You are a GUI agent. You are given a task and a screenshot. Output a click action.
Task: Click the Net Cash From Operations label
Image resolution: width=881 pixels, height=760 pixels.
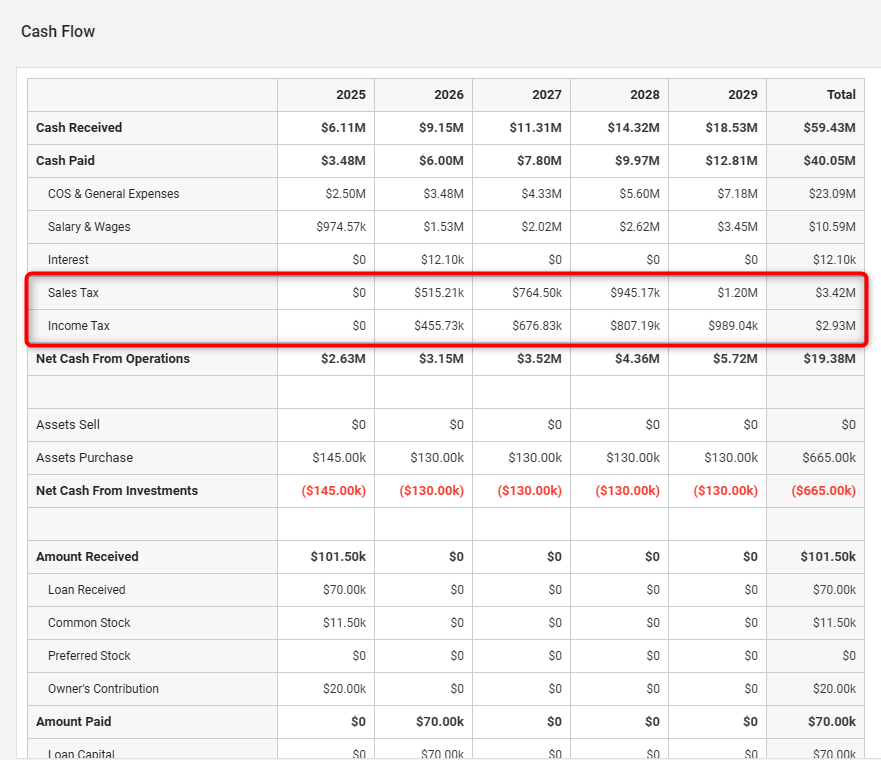pos(112,359)
